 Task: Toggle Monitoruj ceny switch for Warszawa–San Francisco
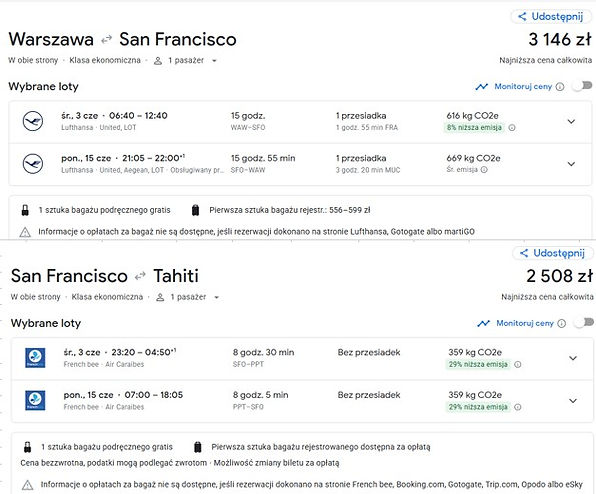click(x=583, y=86)
